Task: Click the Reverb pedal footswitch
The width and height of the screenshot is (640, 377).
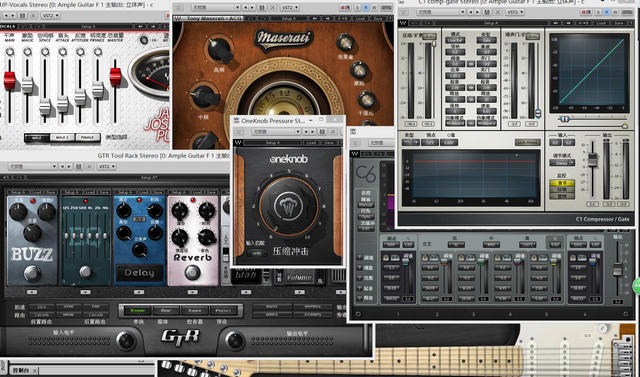Action: click(193, 272)
